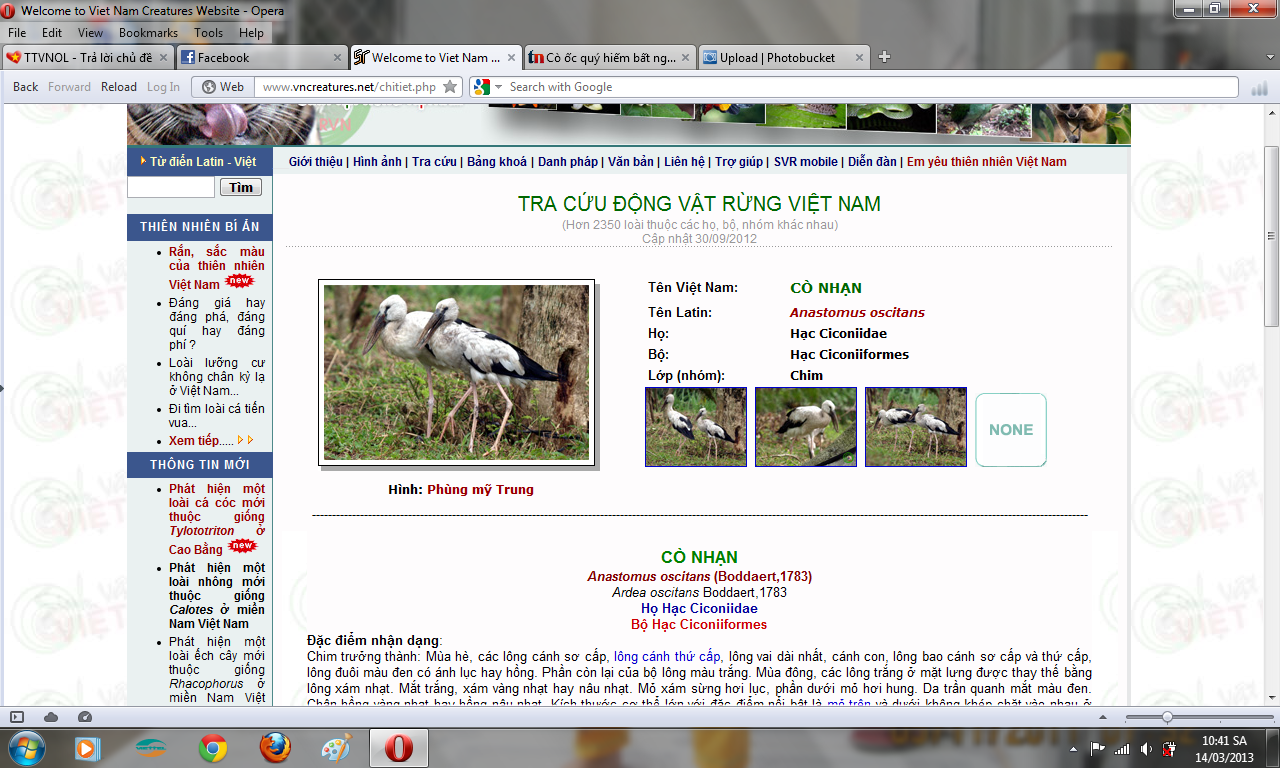Show hidden system tray icons
Viewport: 1280px width, 768px height.
pyautogui.click(x=1075, y=748)
